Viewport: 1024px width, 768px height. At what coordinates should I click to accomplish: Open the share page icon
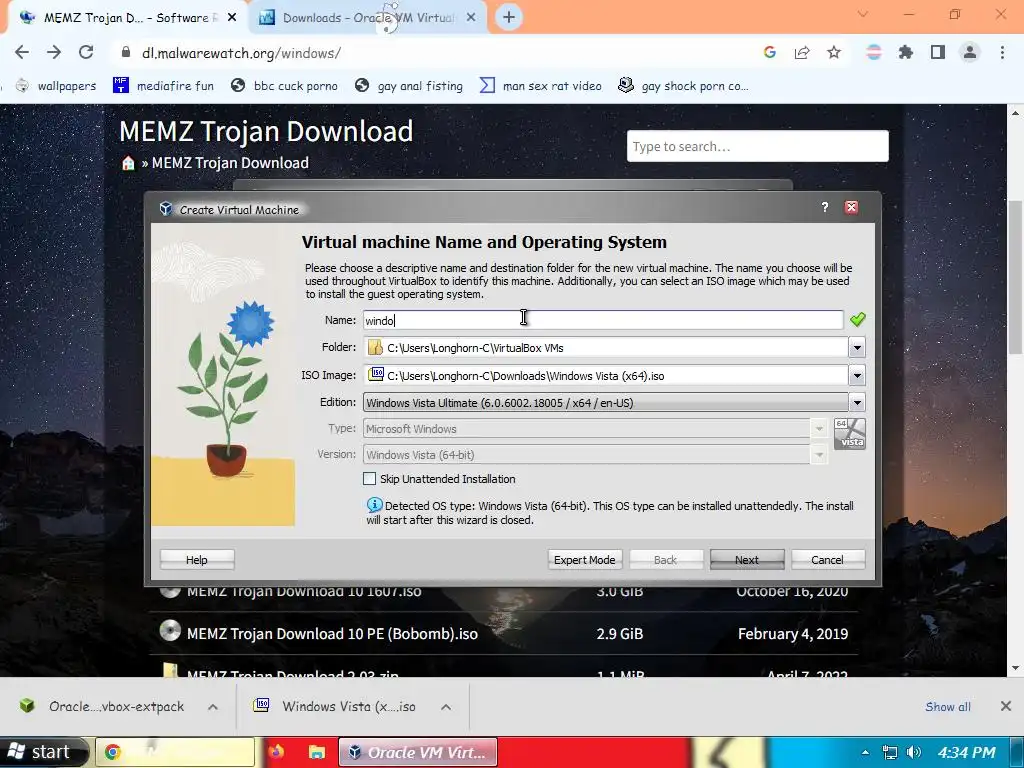tap(801, 52)
